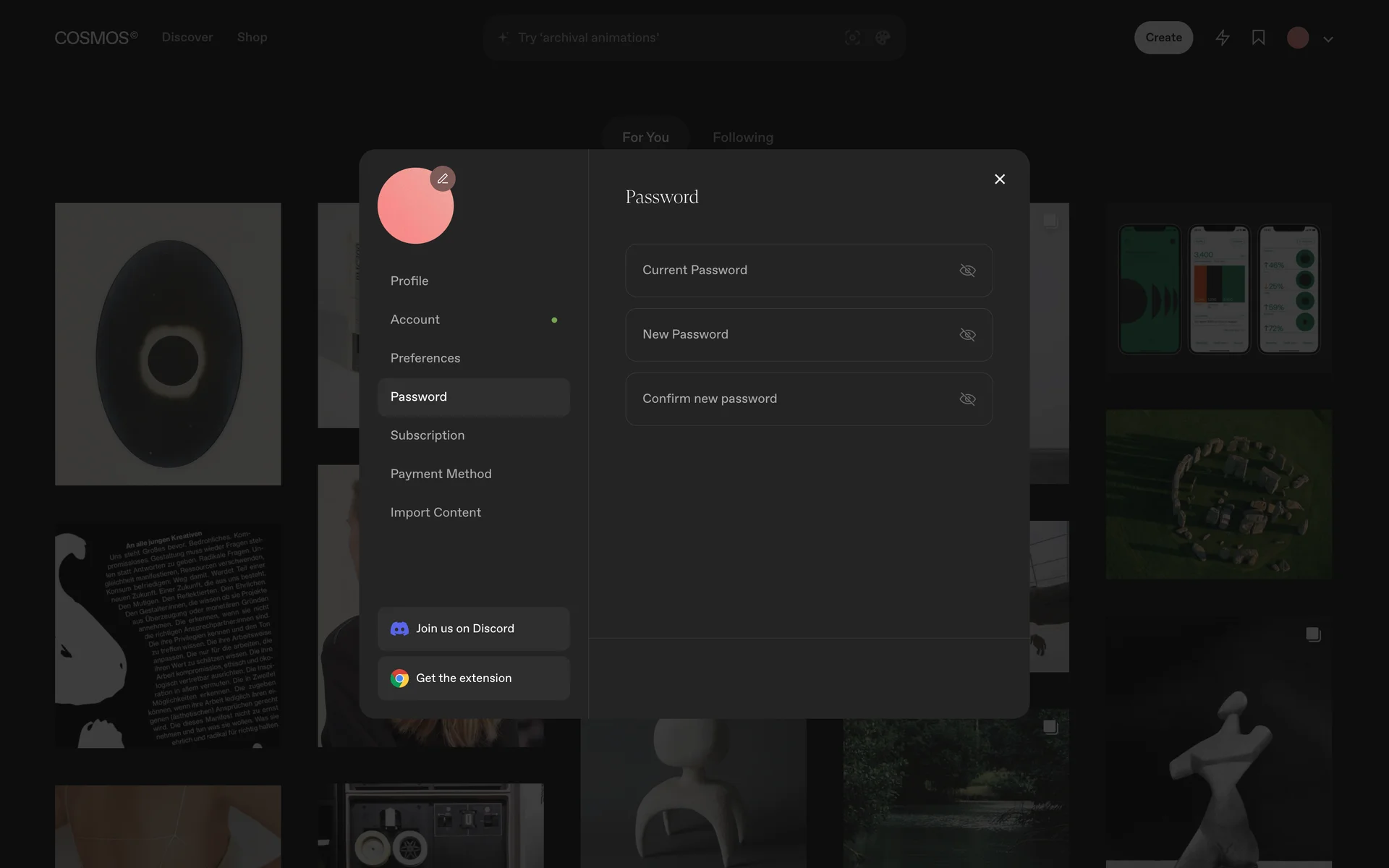Open the Subscription settings section
This screenshot has height=868, width=1389.
pos(428,435)
